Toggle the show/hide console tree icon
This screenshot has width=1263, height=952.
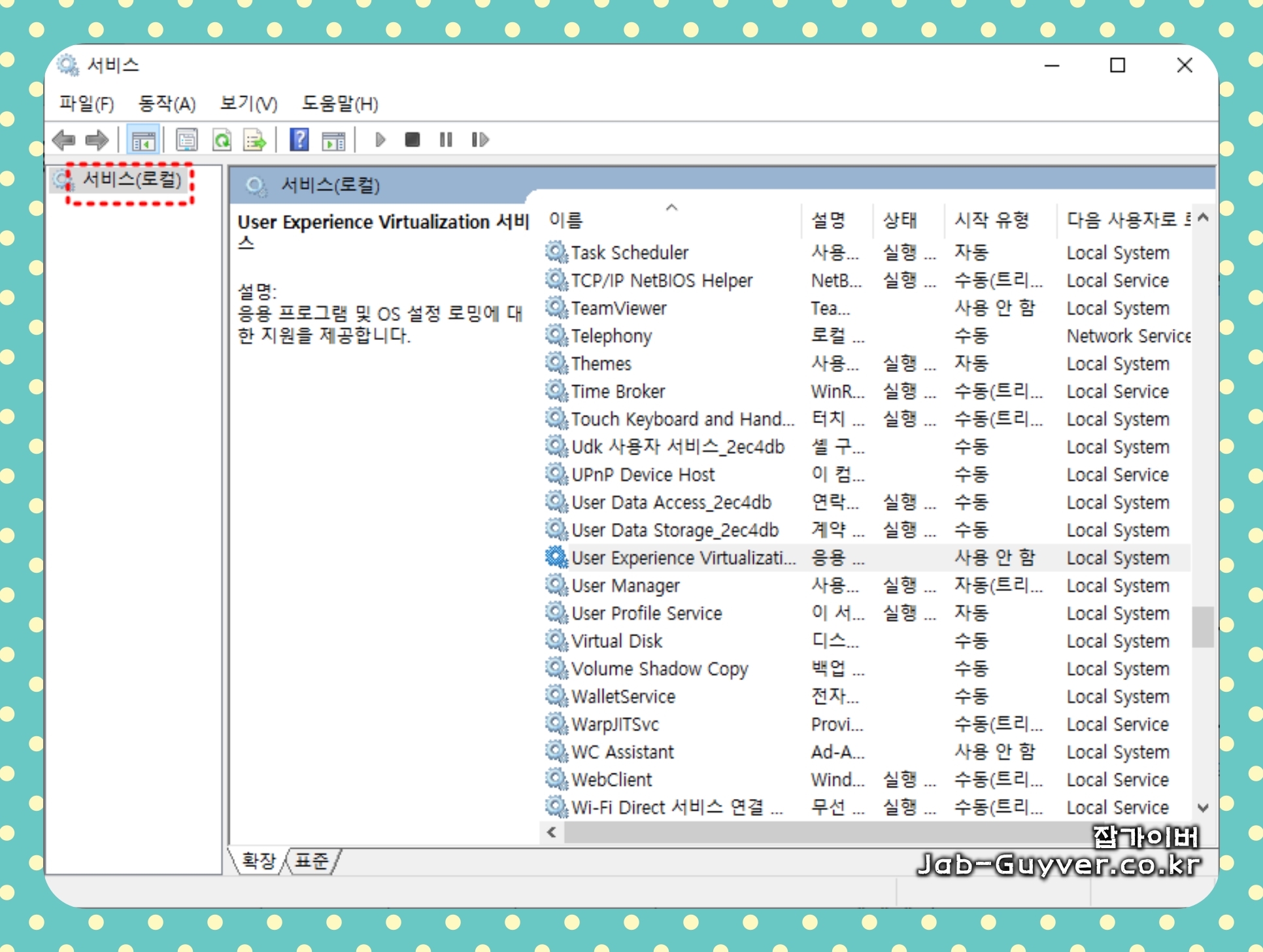point(143,140)
